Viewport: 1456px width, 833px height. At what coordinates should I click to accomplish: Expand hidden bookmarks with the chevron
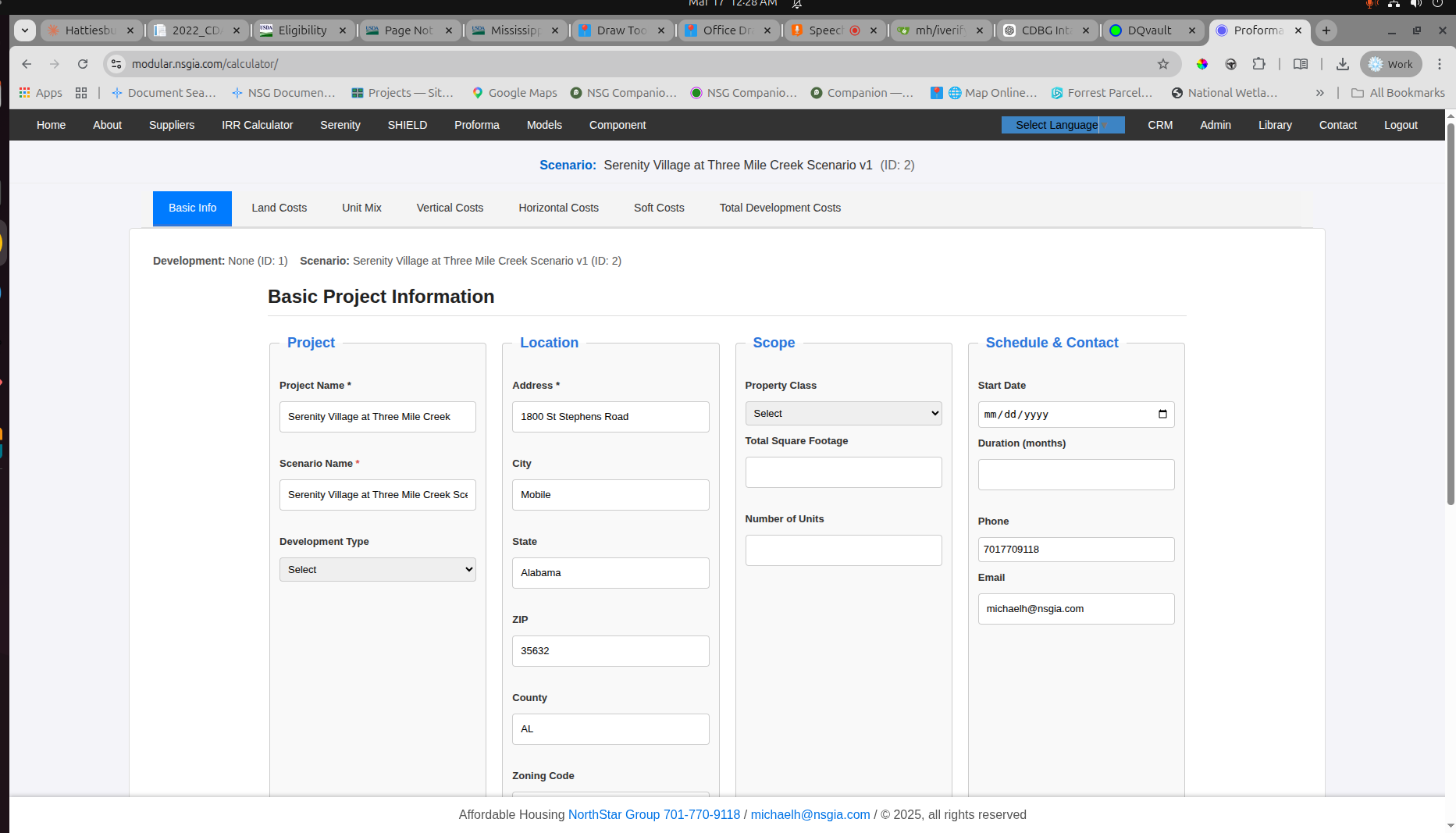coord(1319,93)
